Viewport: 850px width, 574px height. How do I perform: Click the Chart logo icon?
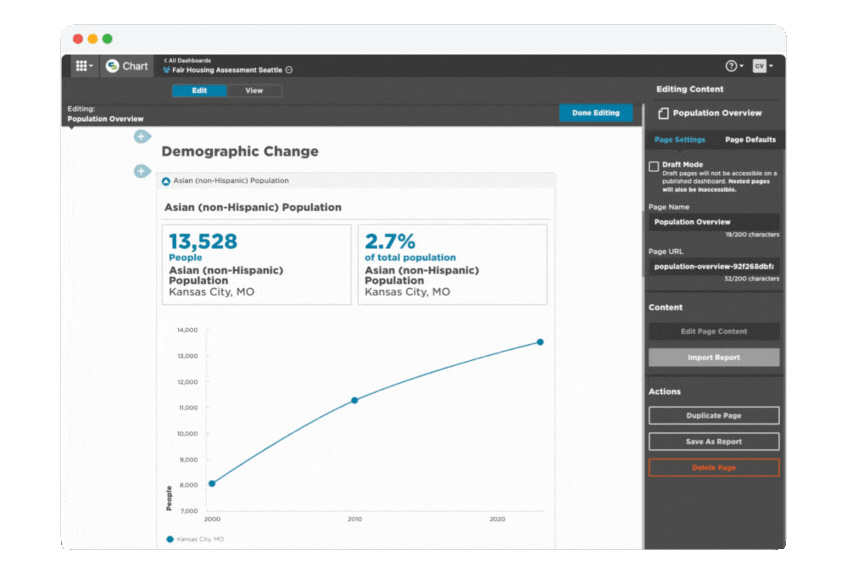[x=113, y=66]
